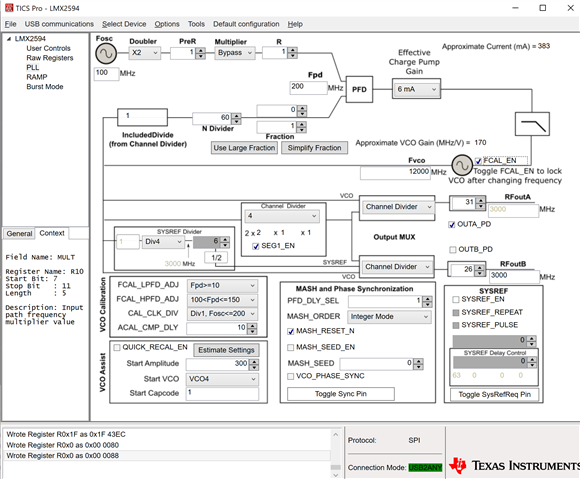Open the Tools menu

[x=196, y=24]
